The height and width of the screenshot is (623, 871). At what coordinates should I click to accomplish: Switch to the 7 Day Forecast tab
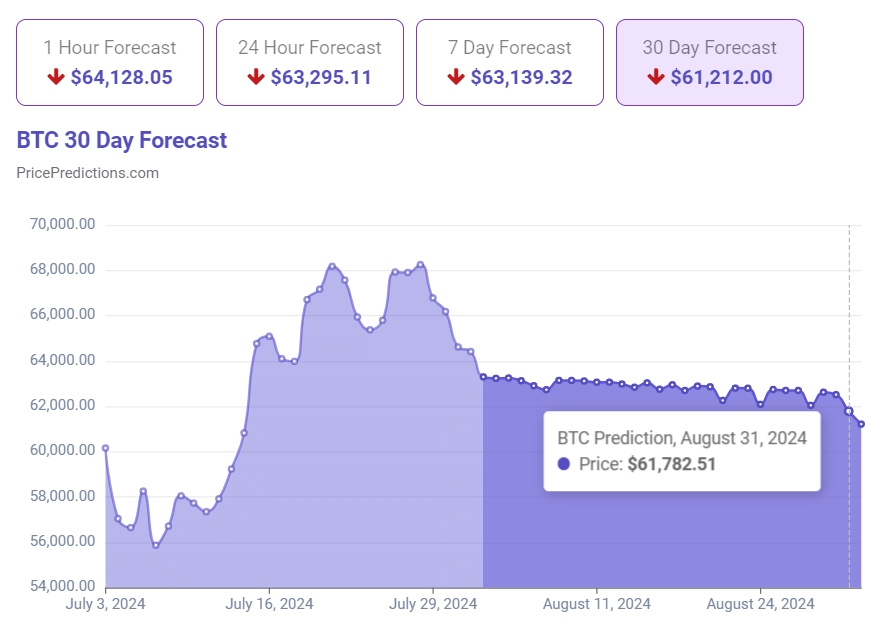click(x=510, y=62)
